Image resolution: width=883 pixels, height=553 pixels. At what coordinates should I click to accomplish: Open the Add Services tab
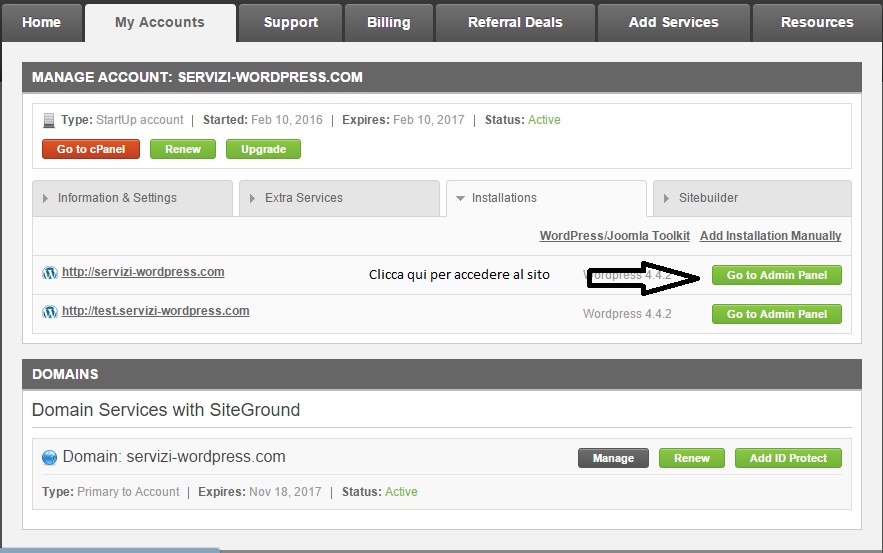pos(674,23)
